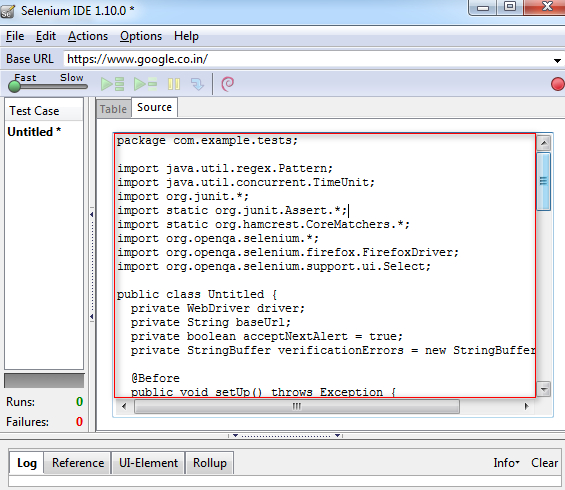The image size is (565, 490).
Task: Select the Untitled * test case
Action: tap(34, 132)
